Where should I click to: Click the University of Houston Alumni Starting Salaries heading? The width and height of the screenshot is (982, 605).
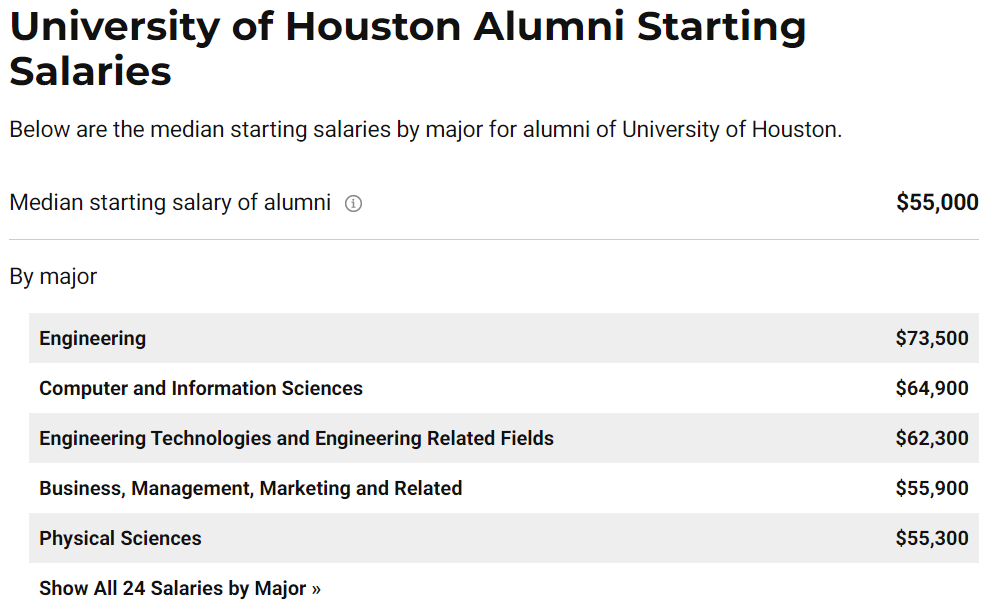click(x=408, y=48)
